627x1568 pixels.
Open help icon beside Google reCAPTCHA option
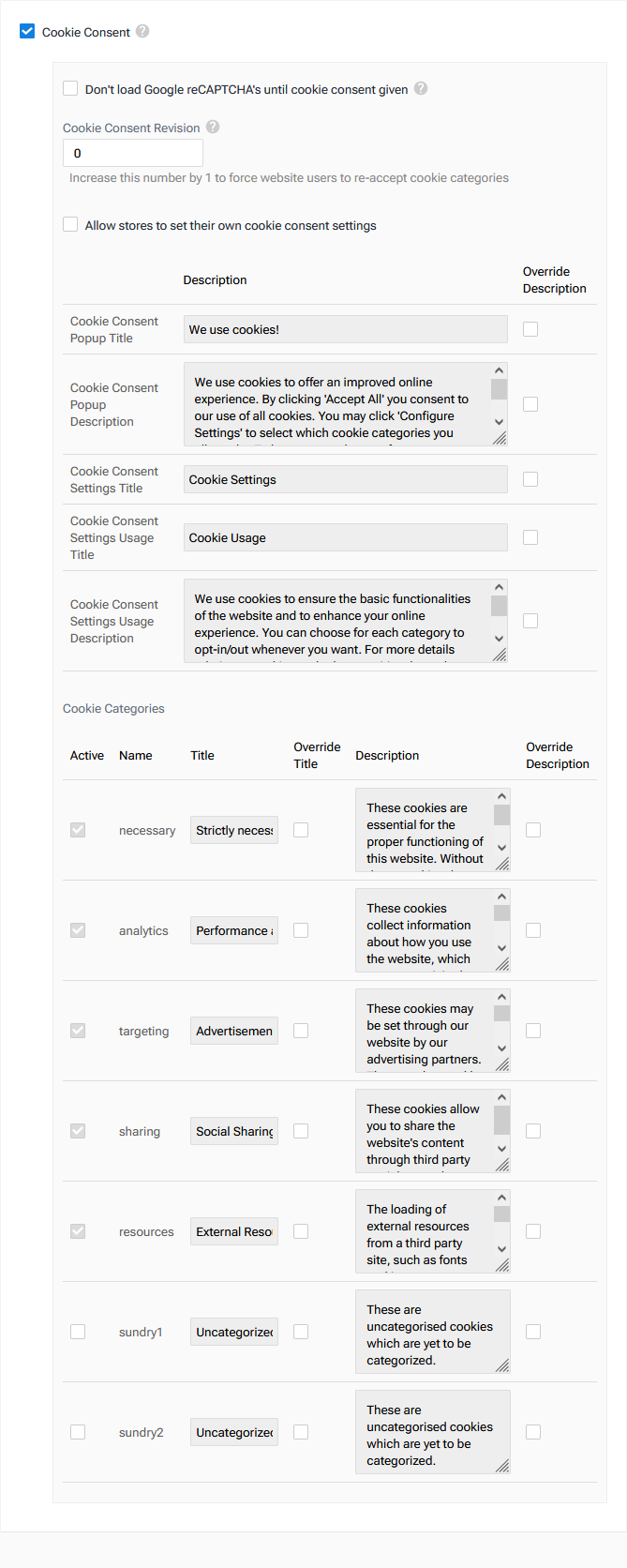(x=420, y=89)
